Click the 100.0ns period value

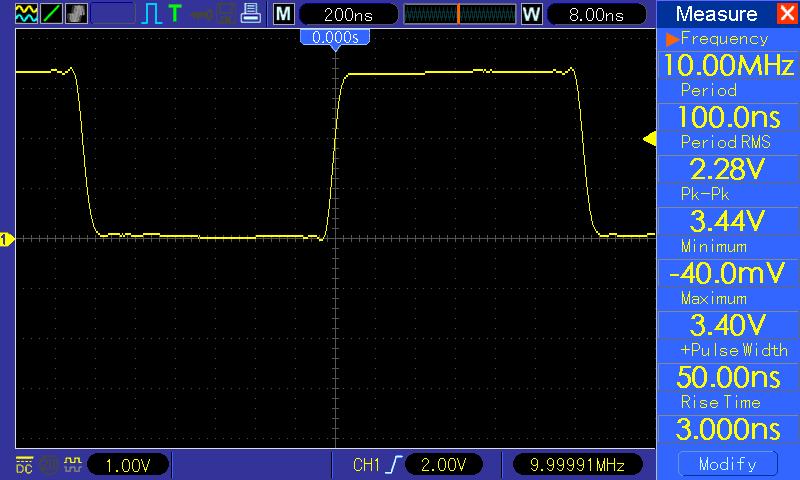728,117
